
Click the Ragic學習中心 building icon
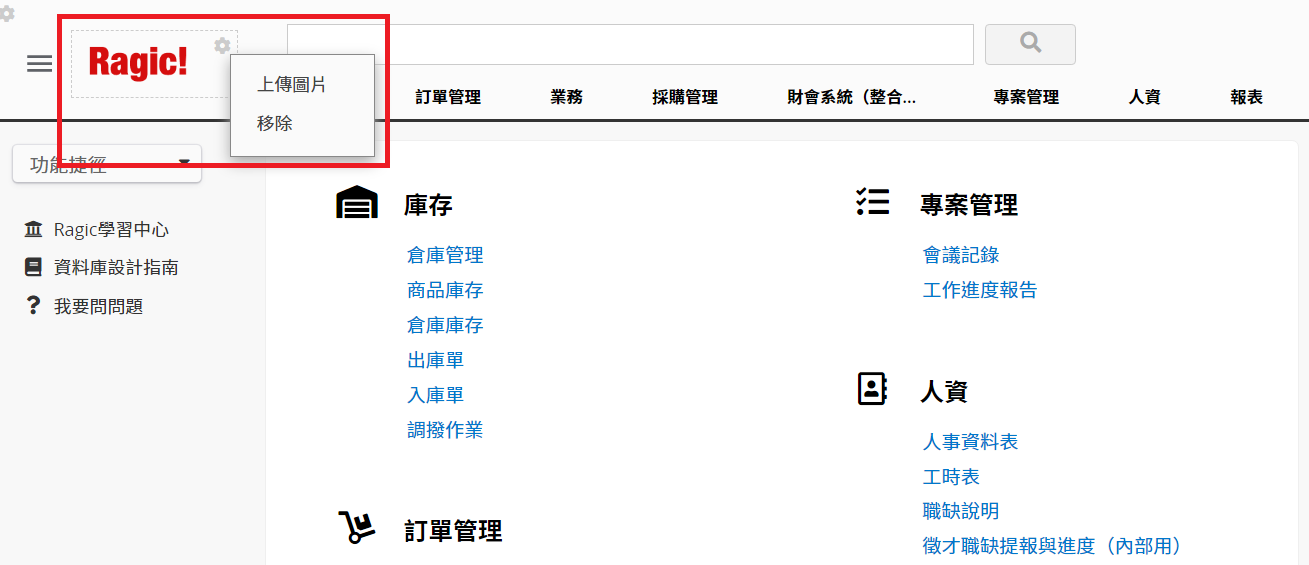click(x=34, y=229)
